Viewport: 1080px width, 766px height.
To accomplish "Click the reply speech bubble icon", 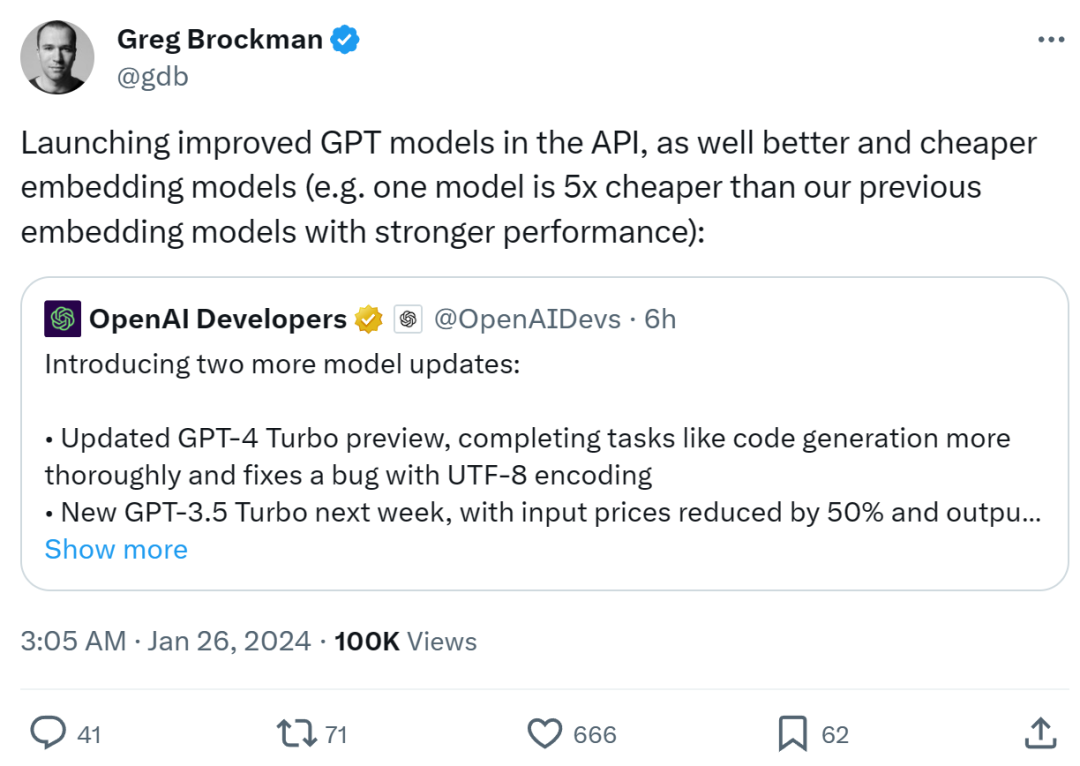I will pyautogui.click(x=48, y=734).
